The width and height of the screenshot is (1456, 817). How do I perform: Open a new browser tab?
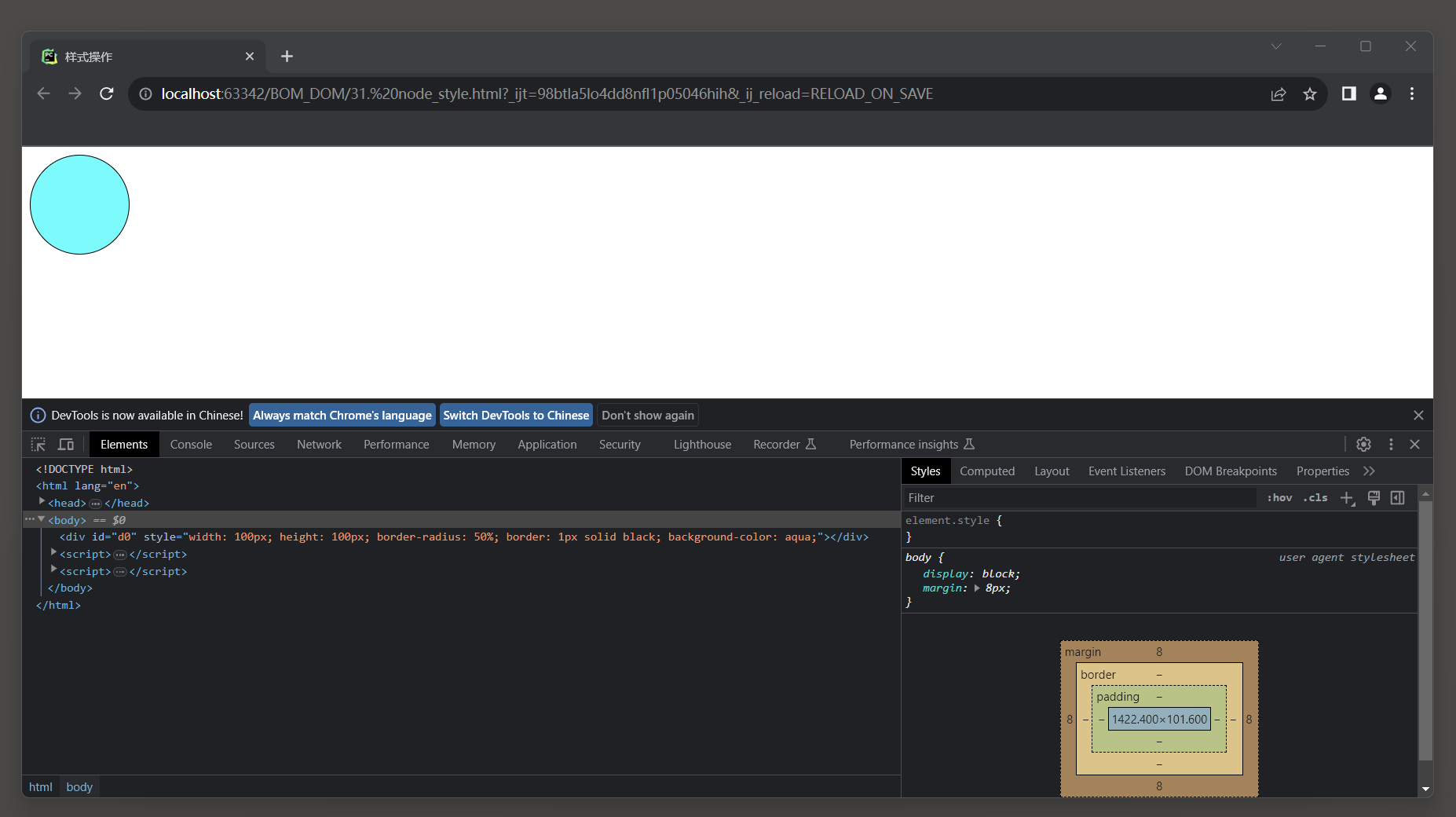pyautogui.click(x=287, y=57)
